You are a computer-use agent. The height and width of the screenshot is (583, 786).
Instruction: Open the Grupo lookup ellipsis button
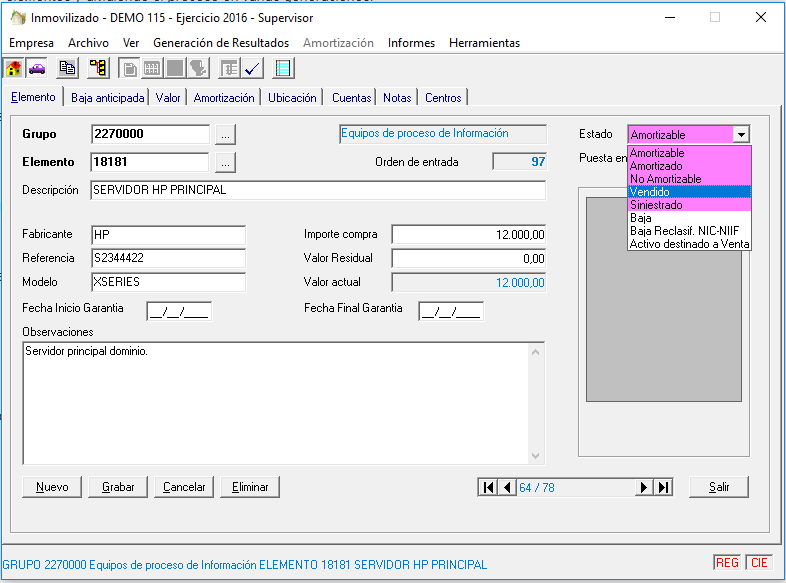click(x=225, y=134)
